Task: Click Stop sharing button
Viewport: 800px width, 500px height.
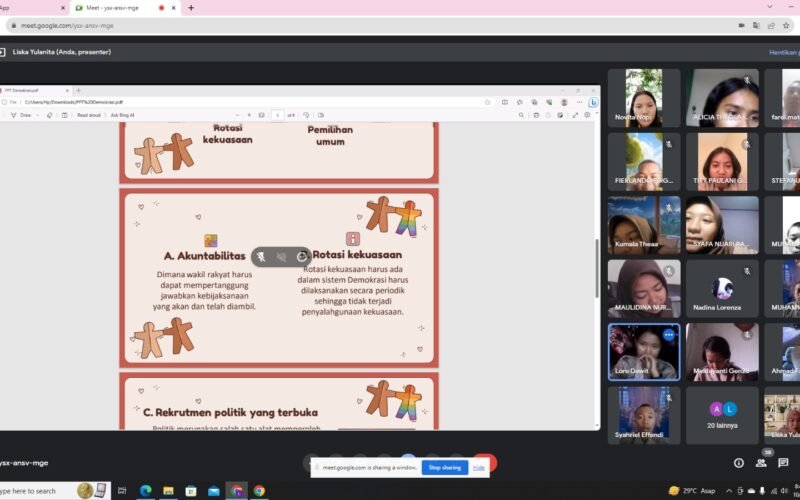Action: 444,467
